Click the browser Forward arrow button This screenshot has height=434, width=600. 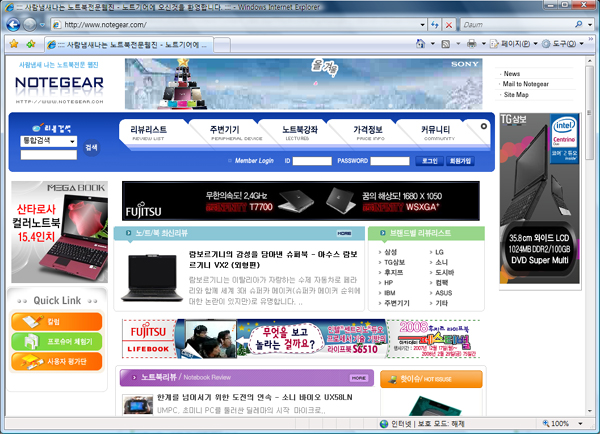click(x=30, y=25)
